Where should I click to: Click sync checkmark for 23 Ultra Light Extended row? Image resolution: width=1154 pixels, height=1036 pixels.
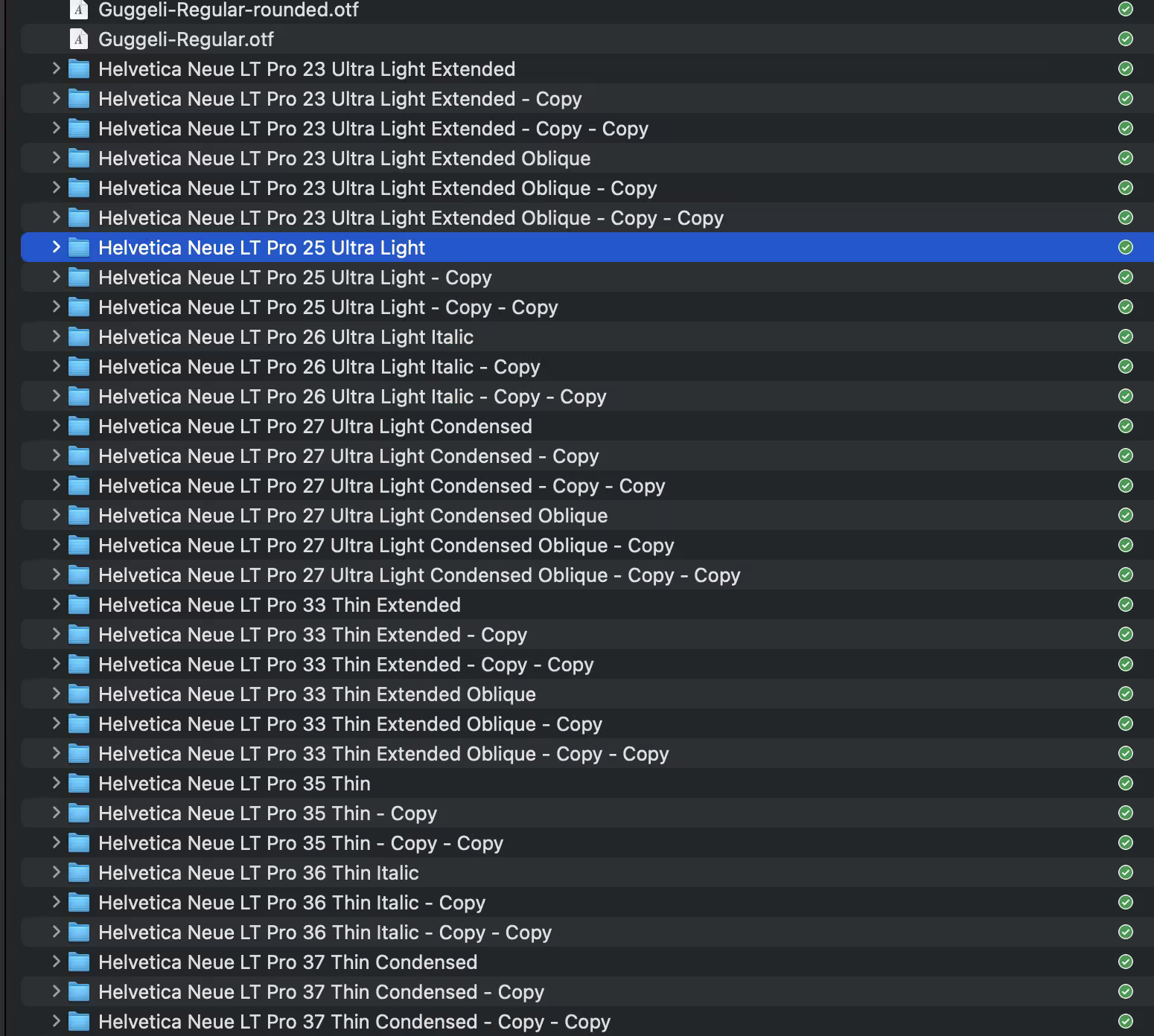click(1126, 68)
